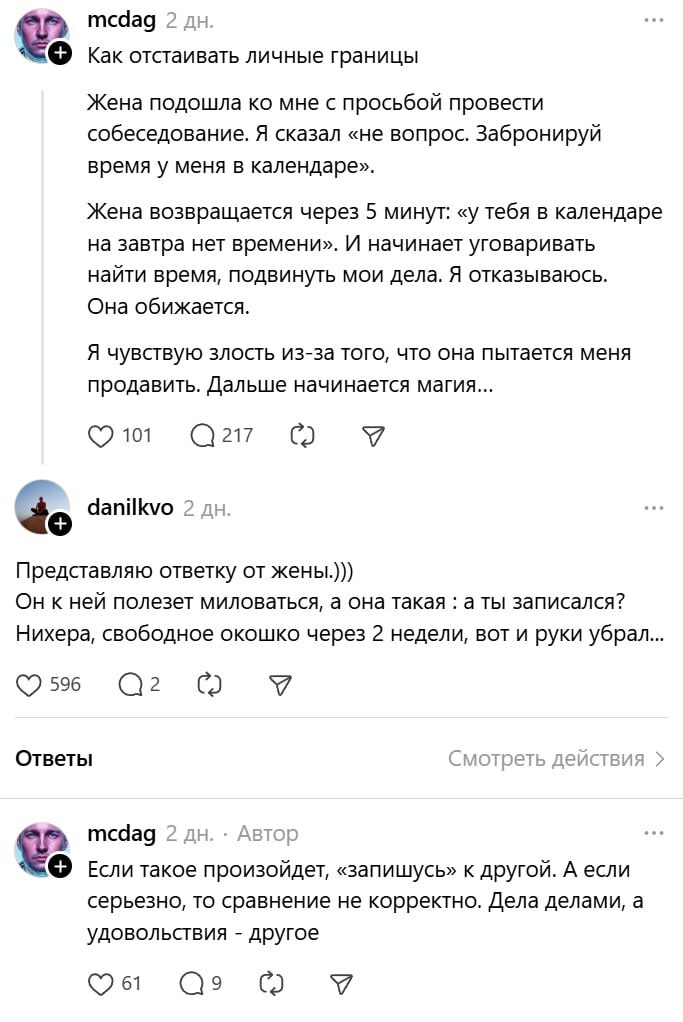Repost the author's bottom reply

(271, 984)
